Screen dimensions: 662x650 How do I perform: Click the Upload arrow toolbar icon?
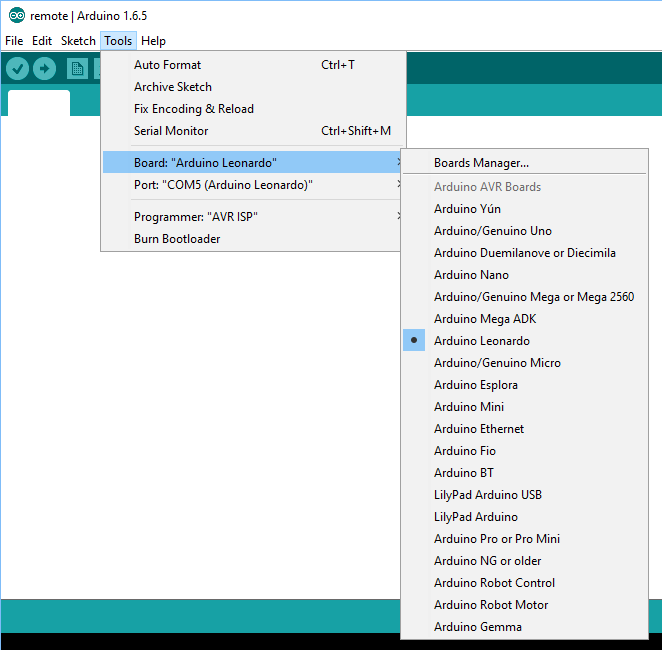45,68
